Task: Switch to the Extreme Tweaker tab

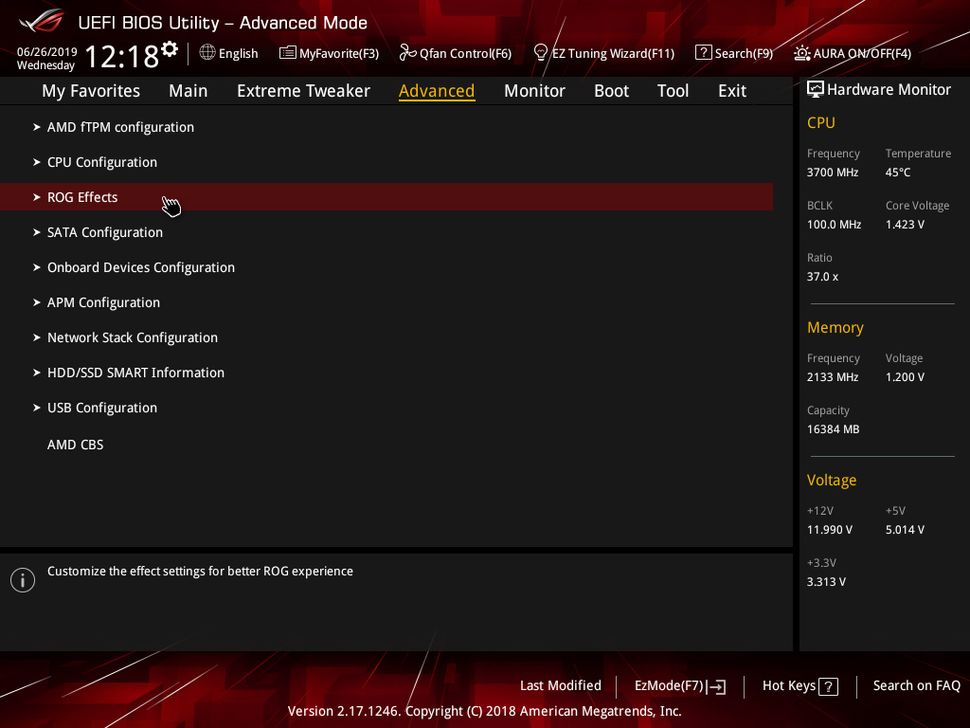Action: coord(303,91)
